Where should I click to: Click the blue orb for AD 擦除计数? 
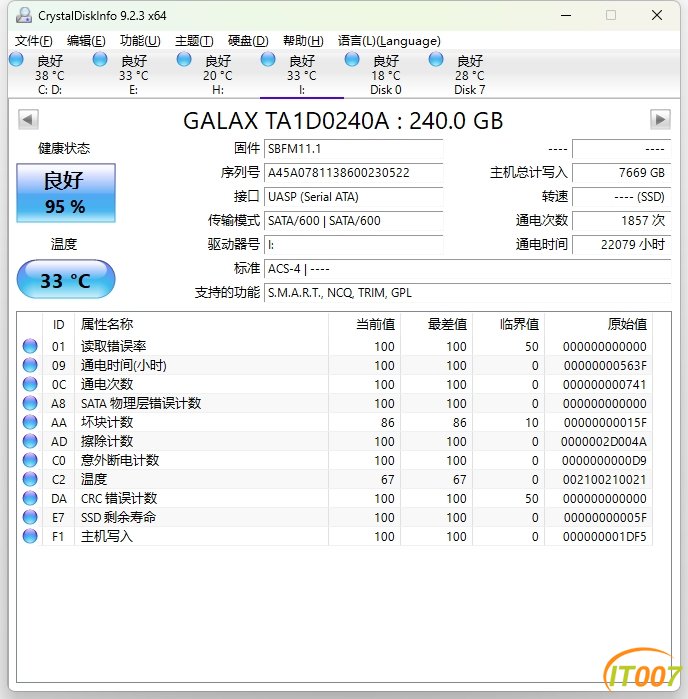(30, 441)
